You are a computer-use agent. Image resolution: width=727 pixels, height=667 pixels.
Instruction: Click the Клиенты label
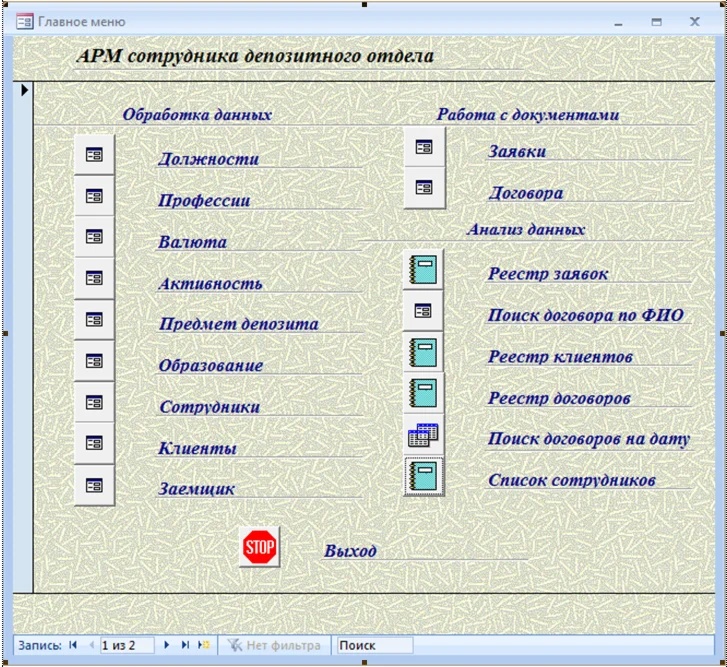(198, 448)
